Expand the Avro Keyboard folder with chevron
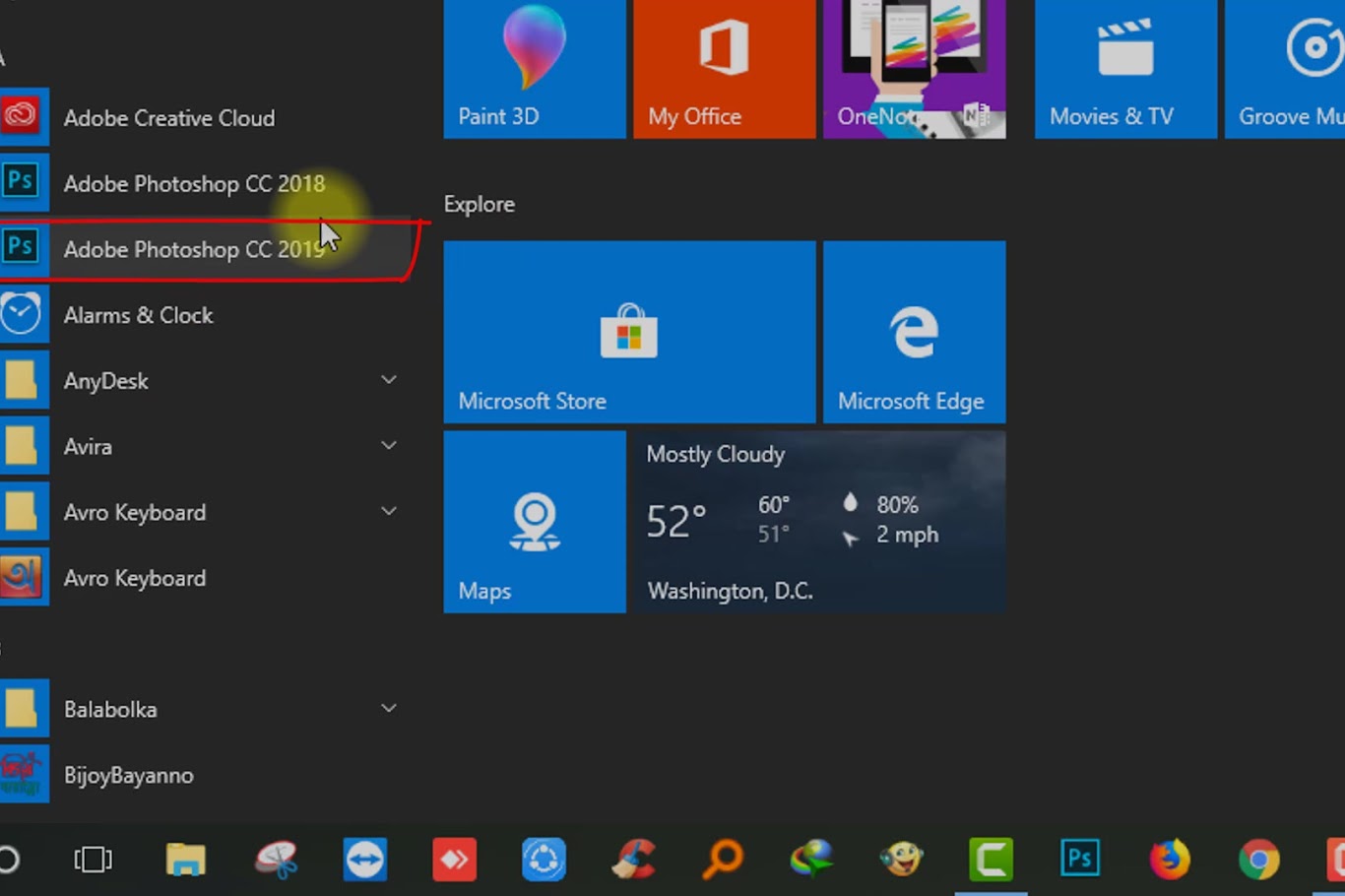 206,512
